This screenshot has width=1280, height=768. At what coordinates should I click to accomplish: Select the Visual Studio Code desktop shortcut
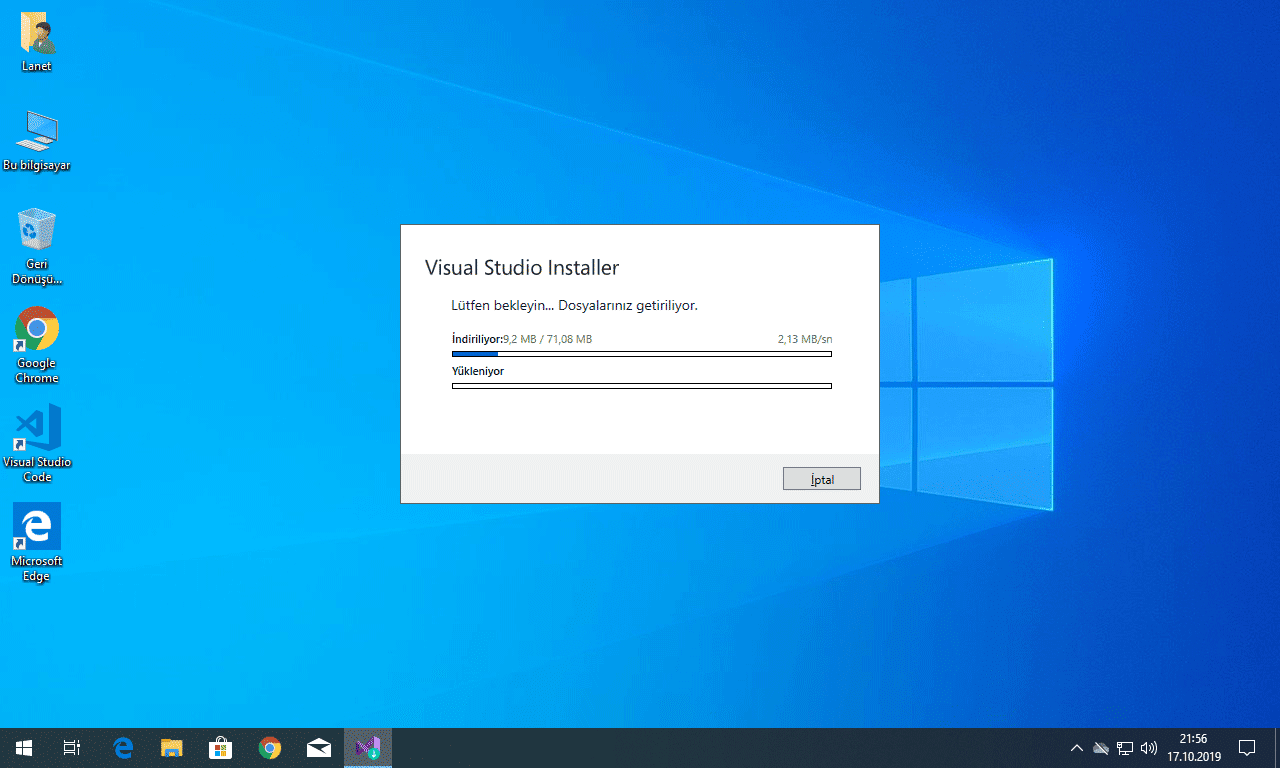[37, 444]
